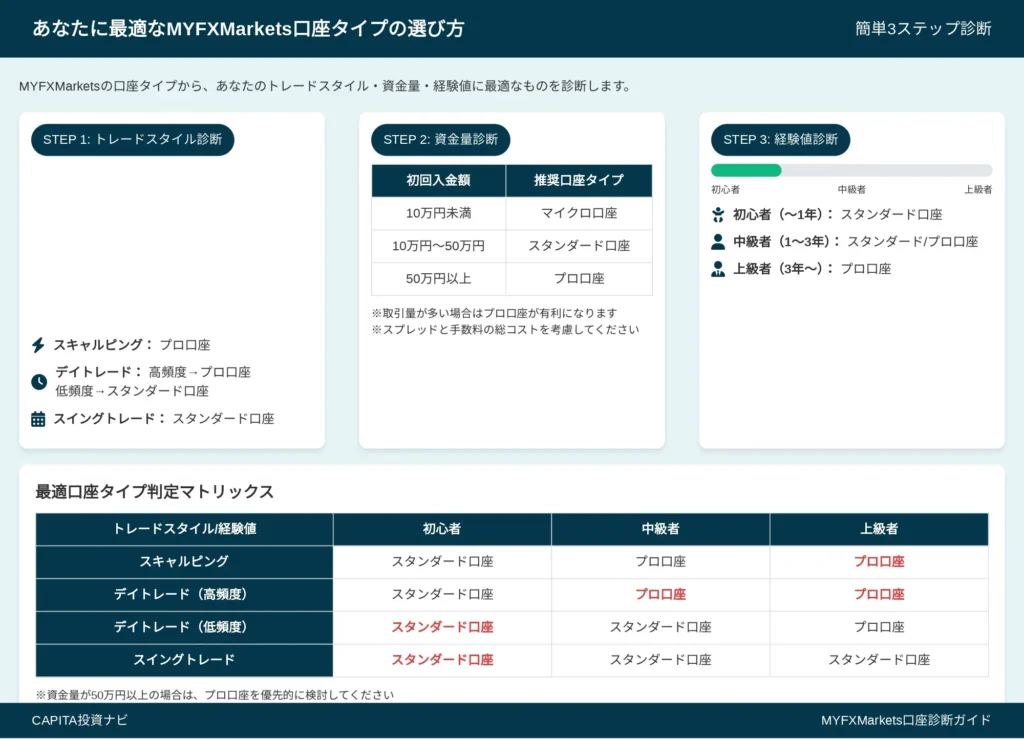Click the 上級者 label under progress bar
The width and height of the screenshot is (1024, 739).
[978, 190]
